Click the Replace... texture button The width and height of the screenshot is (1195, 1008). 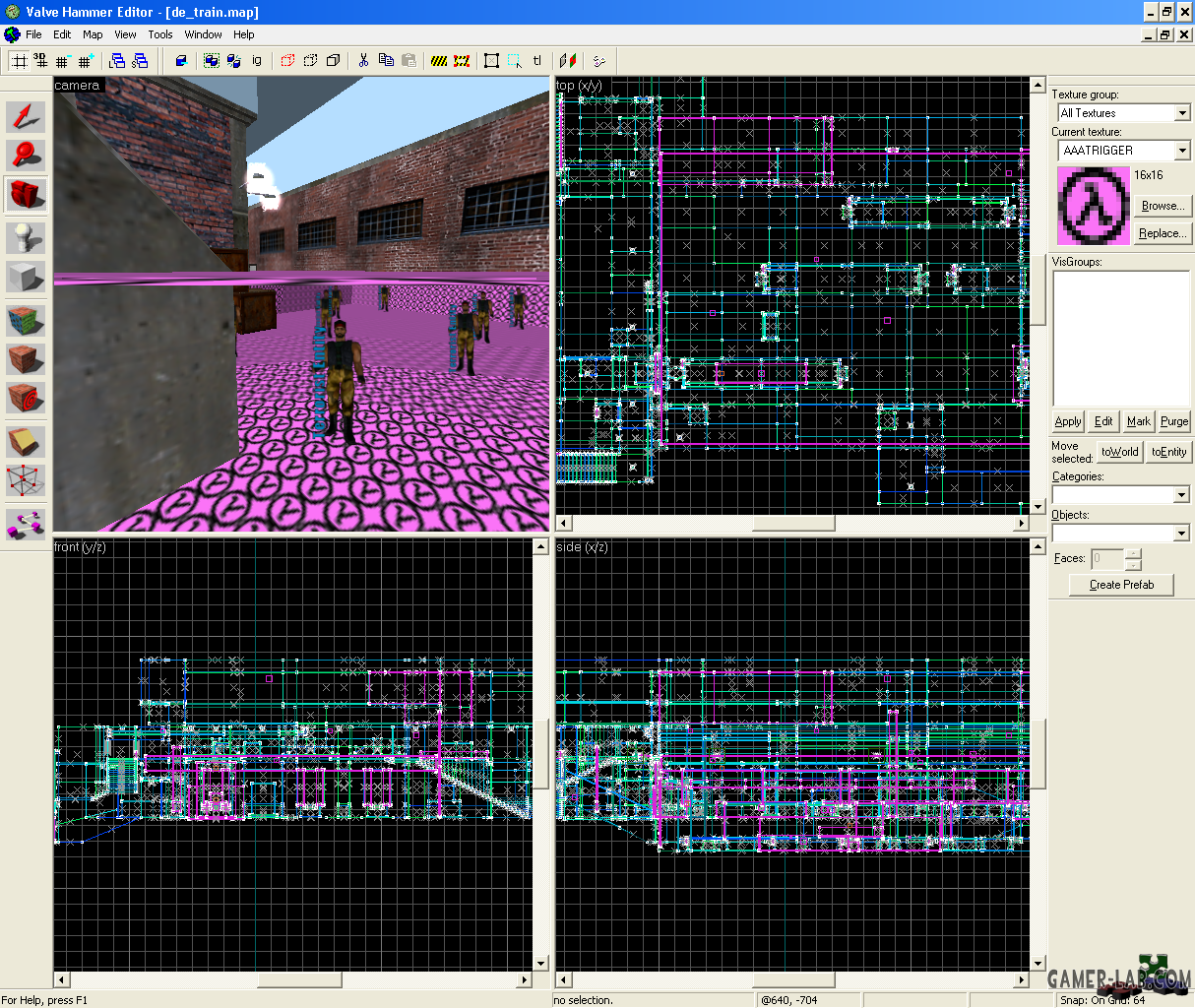1163,233
